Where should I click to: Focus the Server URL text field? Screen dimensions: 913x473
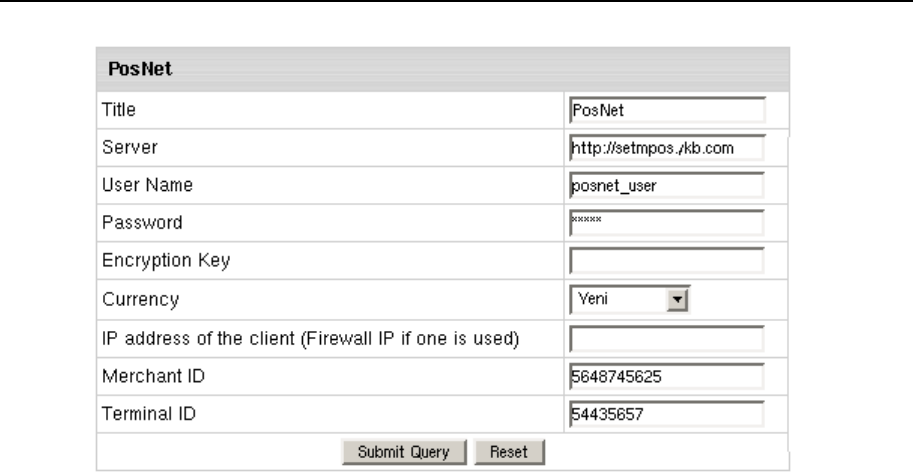tap(666, 147)
